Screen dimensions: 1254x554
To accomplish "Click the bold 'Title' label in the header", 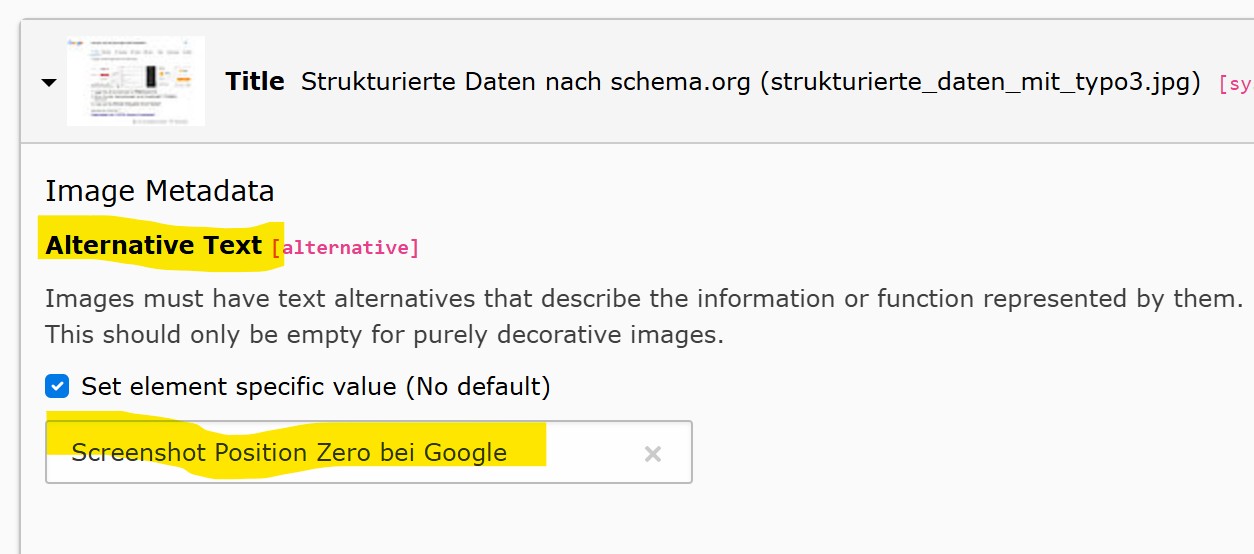I will (x=255, y=82).
